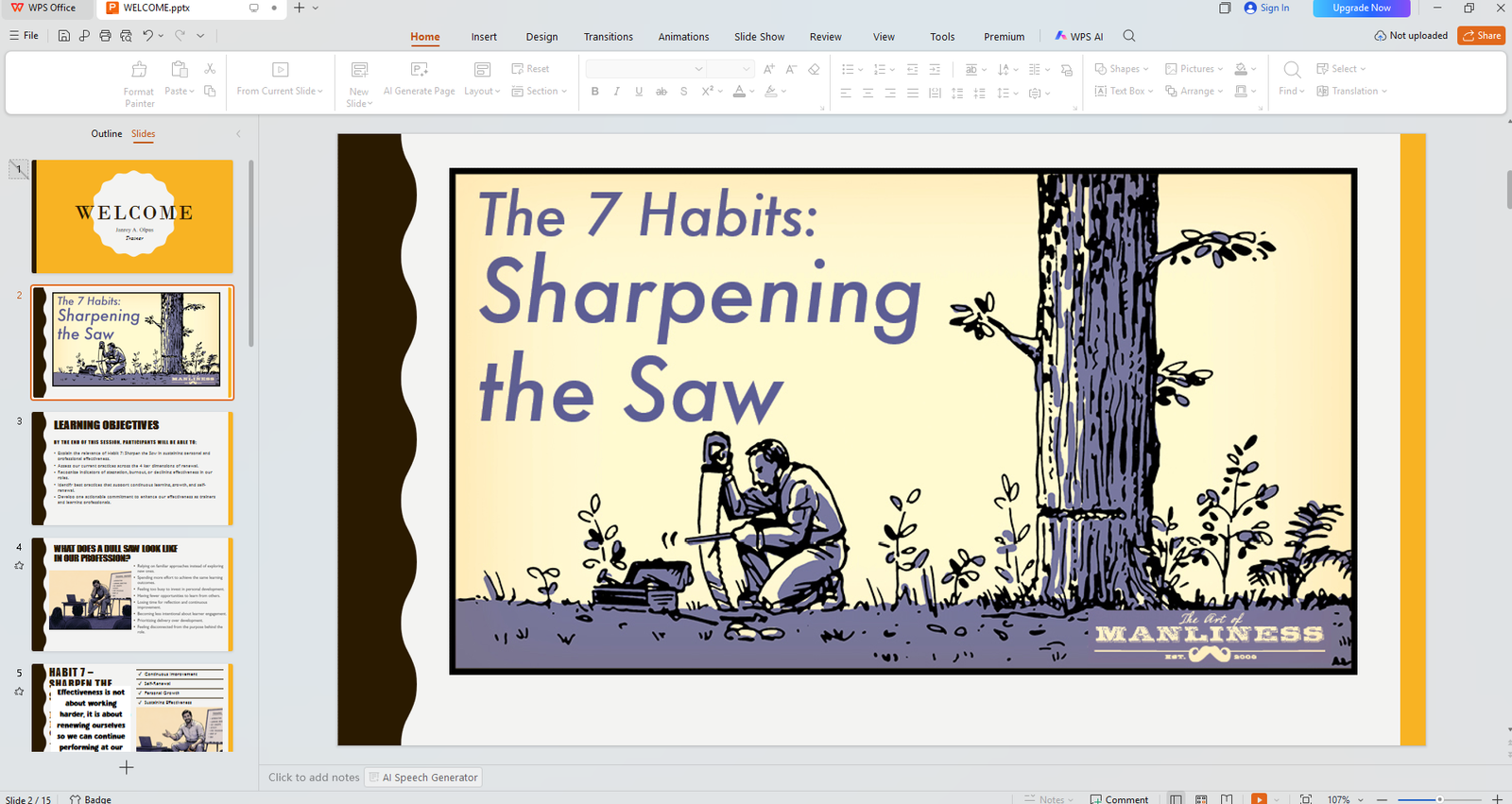Toggle text shadow S button
1512x804 pixels.
(x=683, y=92)
